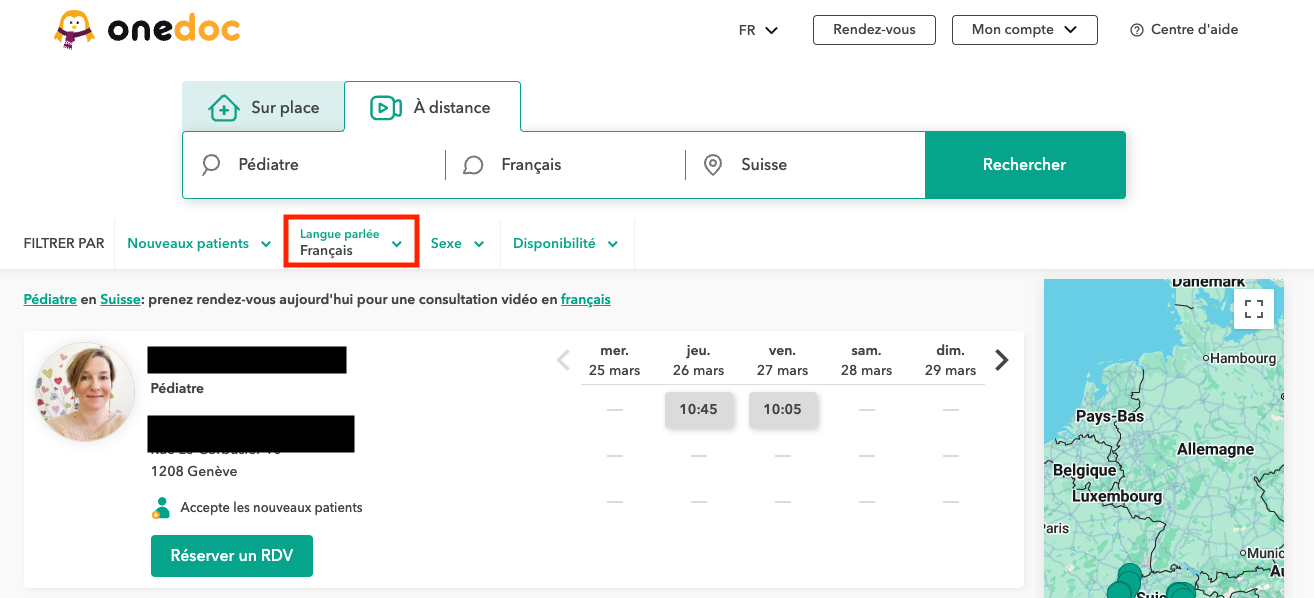The height and width of the screenshot is (598, 1314).
Task: Click the Onedoc penguin logo
Action: (147, 29)
